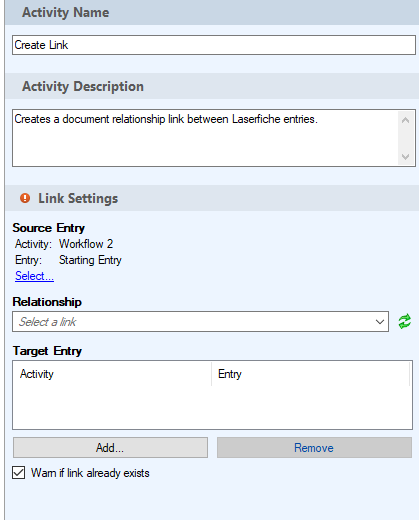419x520 pixels.
Task: Click the 'Workflow 2' source activity text
Action: click(86, 244)
